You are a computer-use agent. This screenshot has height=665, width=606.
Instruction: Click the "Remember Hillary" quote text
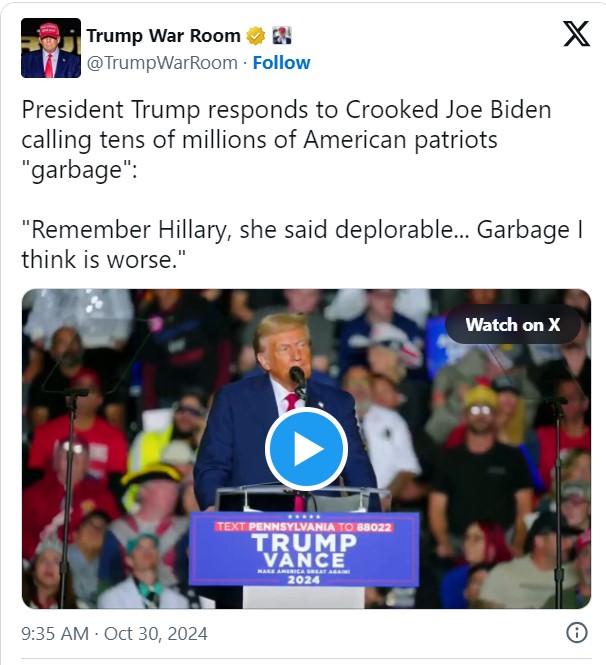tap(302, 244)
